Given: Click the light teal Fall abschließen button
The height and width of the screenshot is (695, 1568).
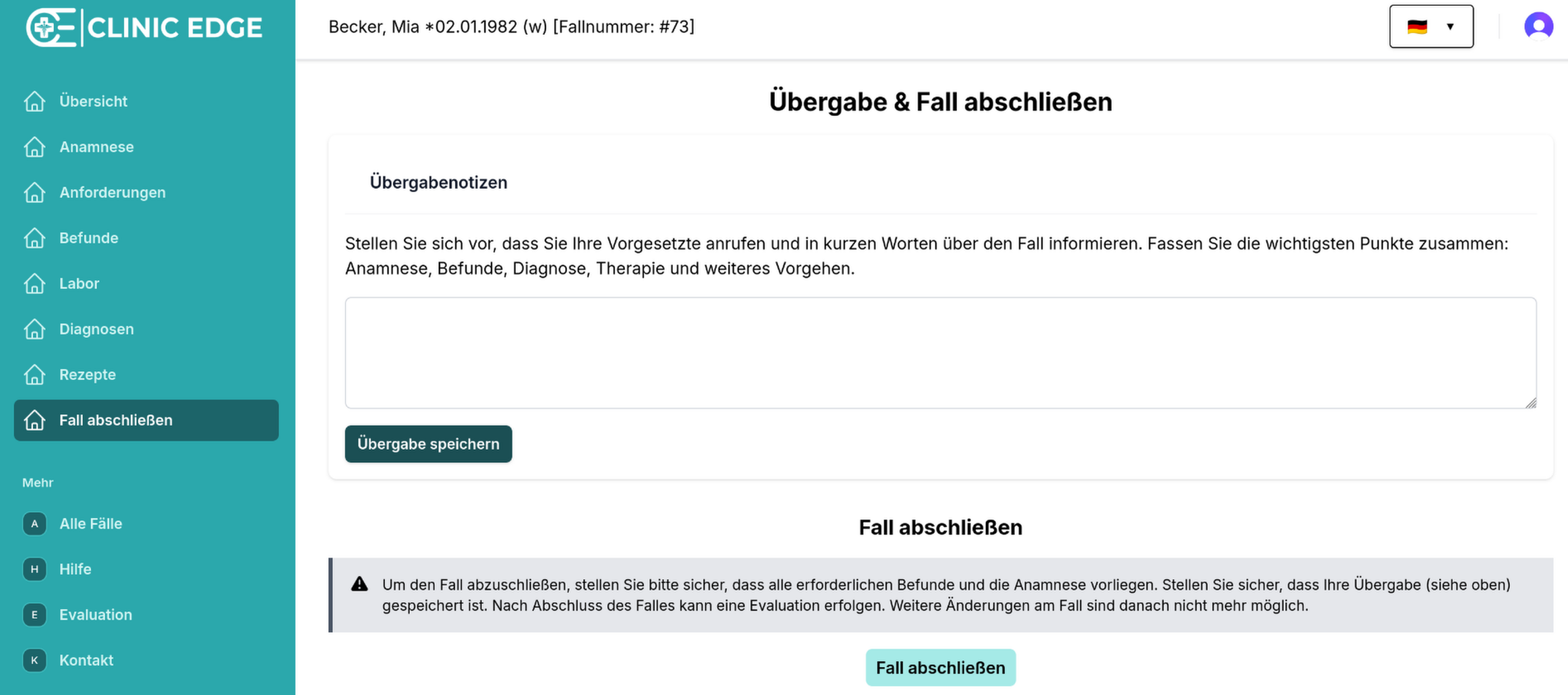Looking at the screenshot, I should 940,668.
